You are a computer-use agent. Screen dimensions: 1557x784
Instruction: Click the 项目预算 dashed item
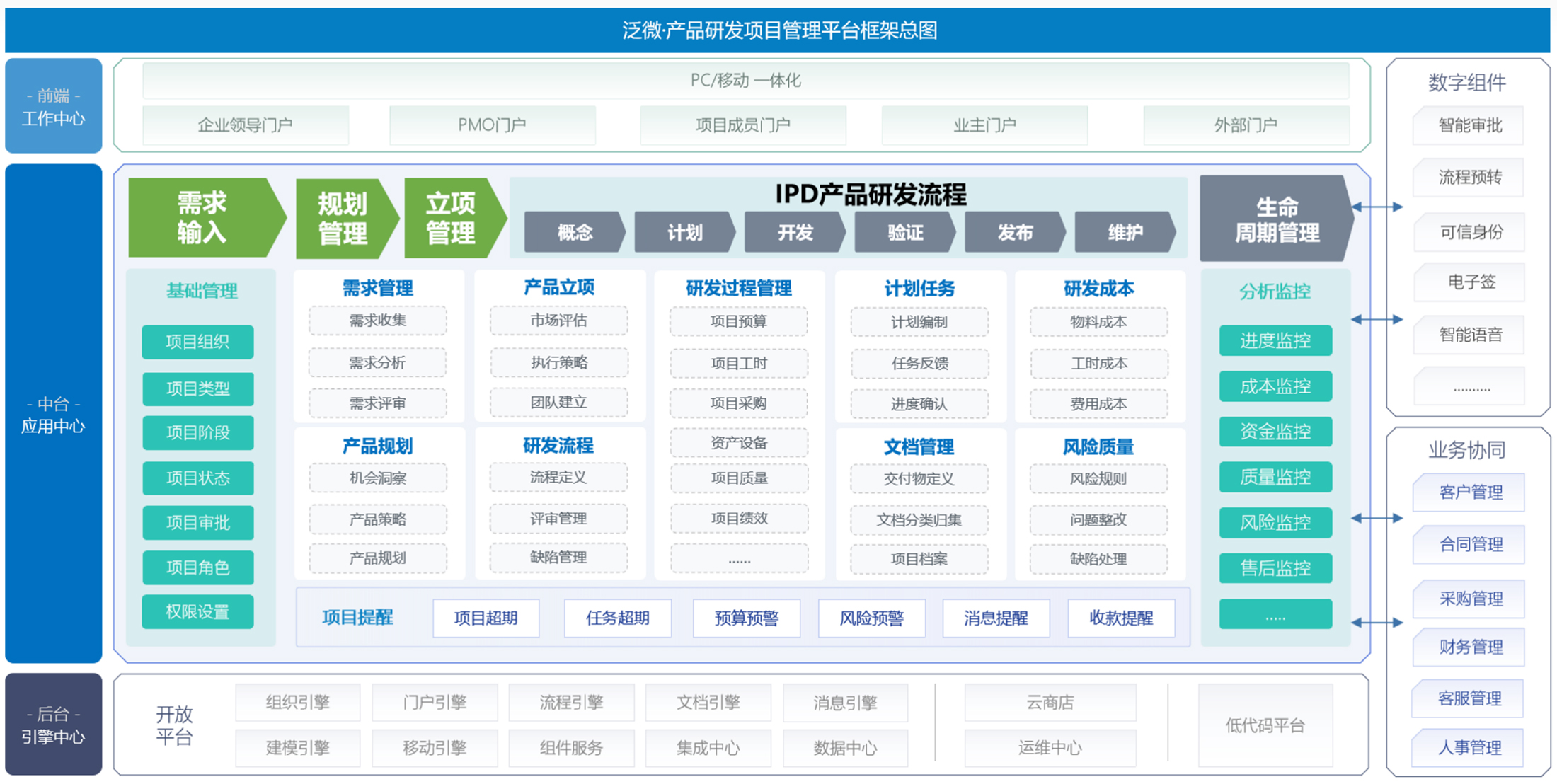[x=738, y=321]
